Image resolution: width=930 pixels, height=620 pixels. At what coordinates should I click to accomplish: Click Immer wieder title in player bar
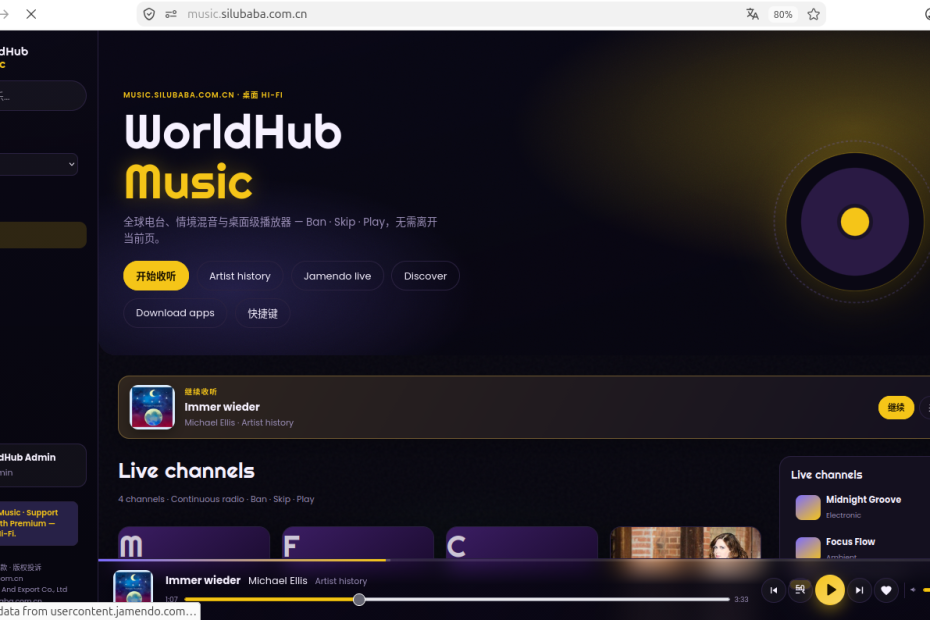click(x=203, y=580)
